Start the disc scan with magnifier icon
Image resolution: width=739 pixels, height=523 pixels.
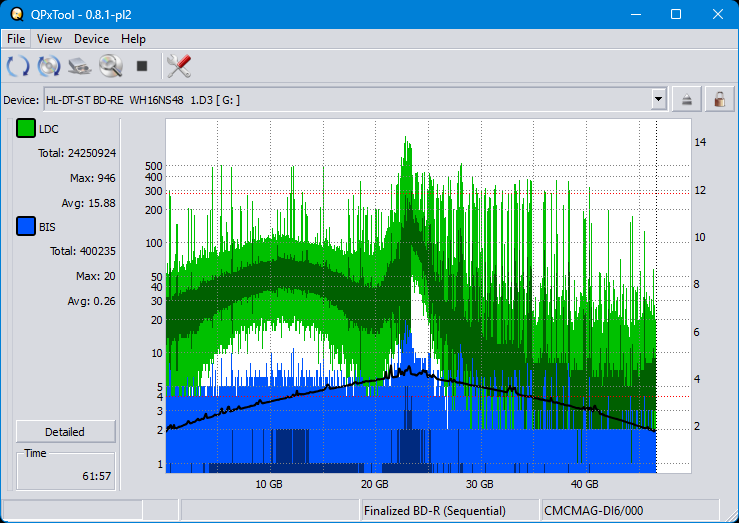point(110,67)
